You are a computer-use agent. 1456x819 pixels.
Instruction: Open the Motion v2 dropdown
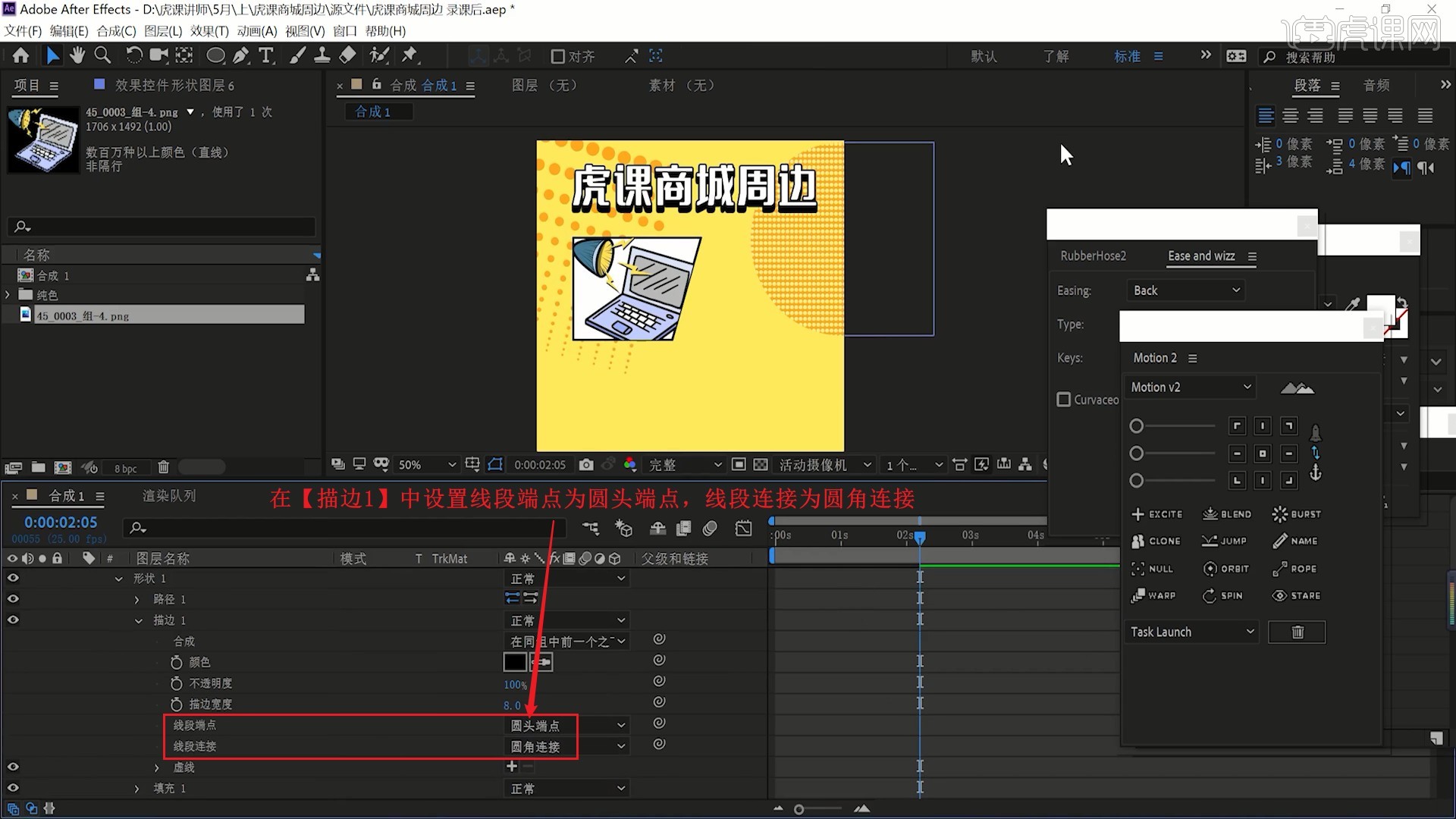pyautogui.click(x=1191, y=387)
